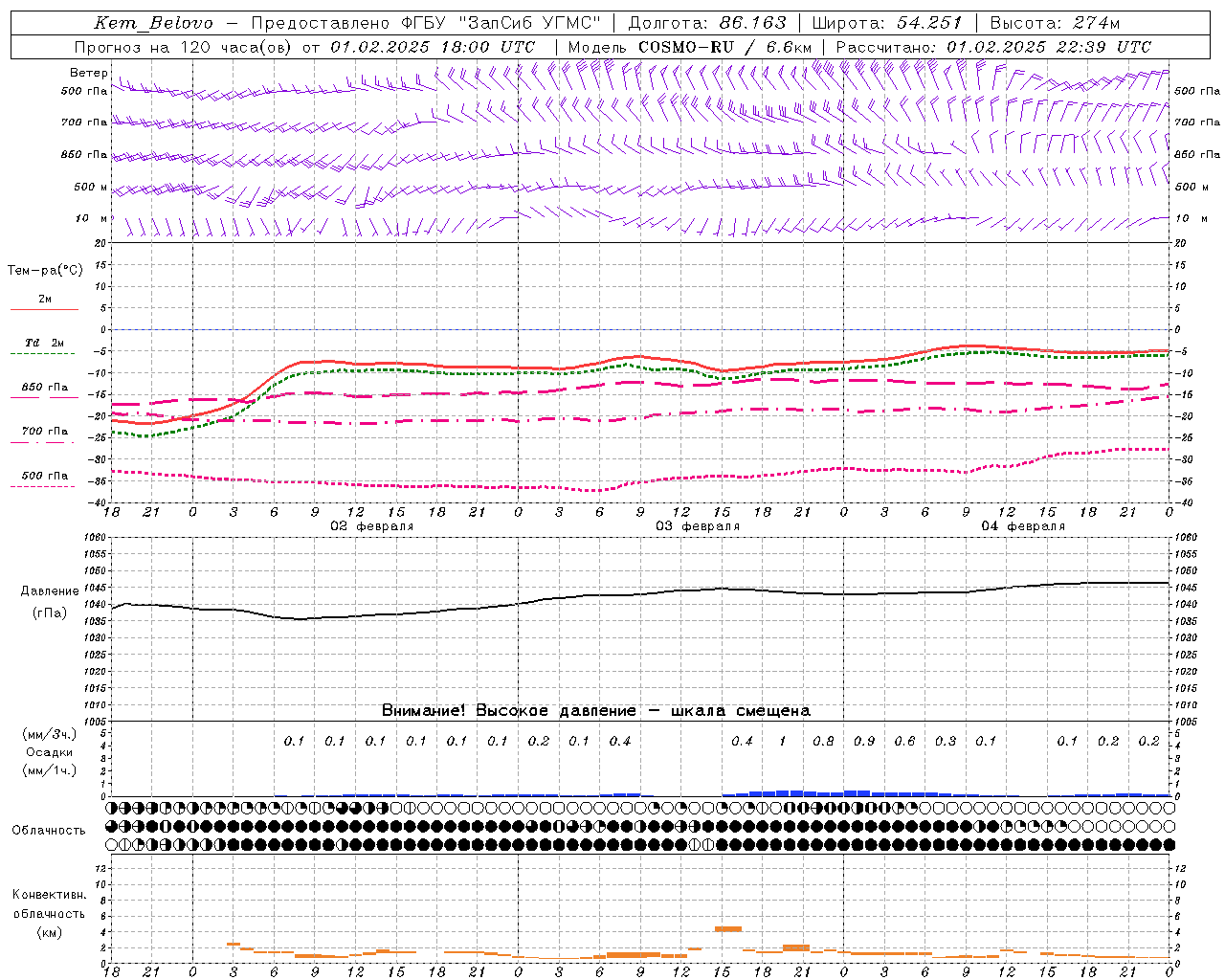The image size is (1225, 980).
Task: Select the forecast start time 01.02.2025 18:00 UTC
Action: coord(433,47)
